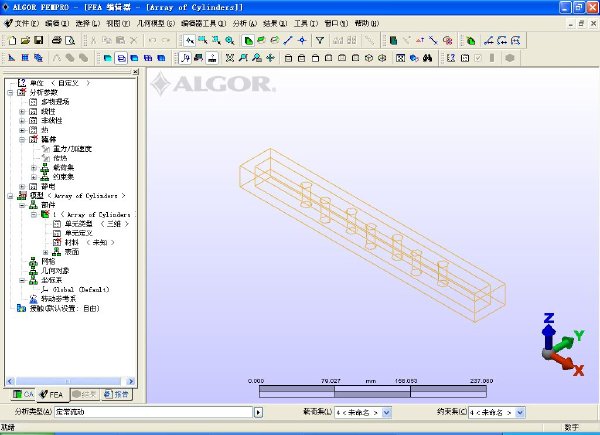600x435 pixels.
Task: Toggle the highlighted wireframe-style display button
Action: click(x=121, y=58)
